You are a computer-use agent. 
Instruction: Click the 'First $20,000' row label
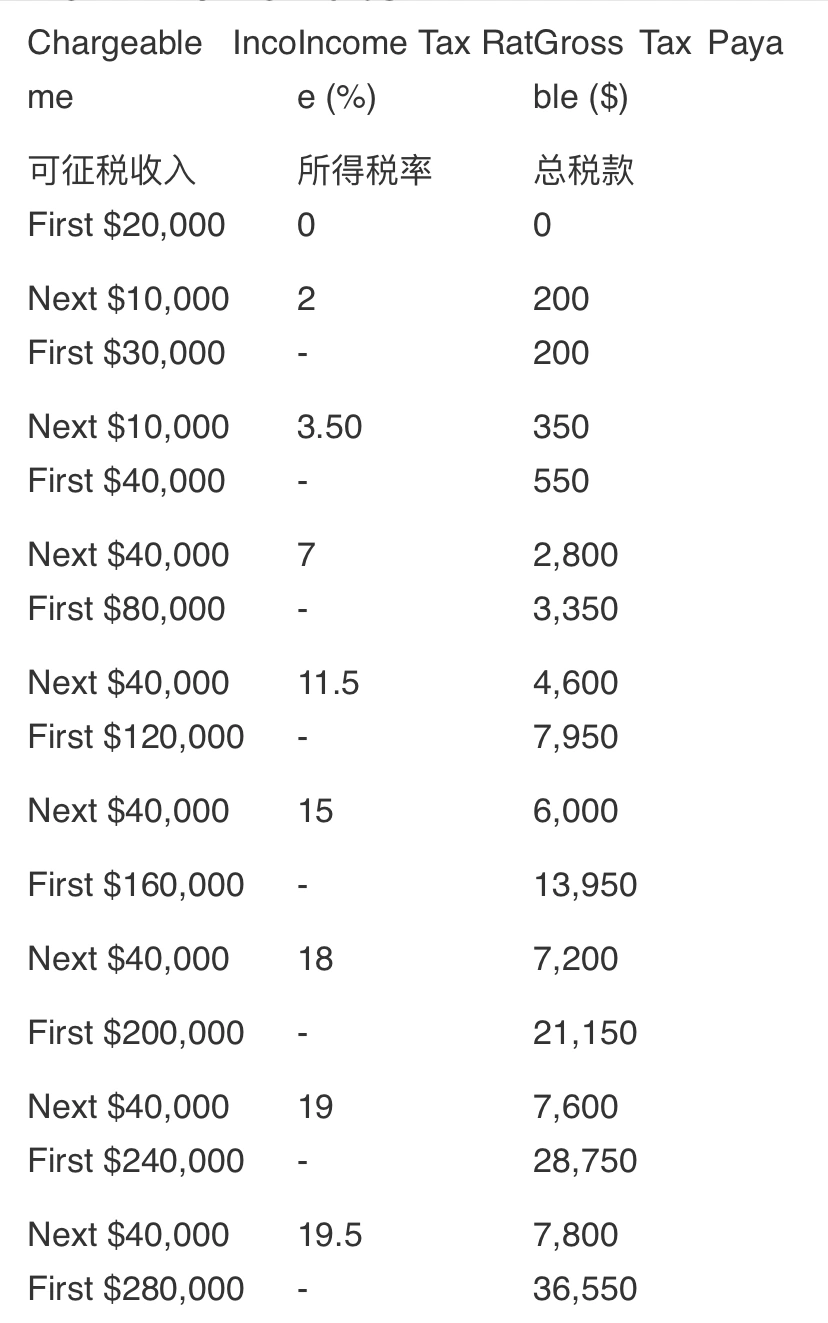(126, 225)
